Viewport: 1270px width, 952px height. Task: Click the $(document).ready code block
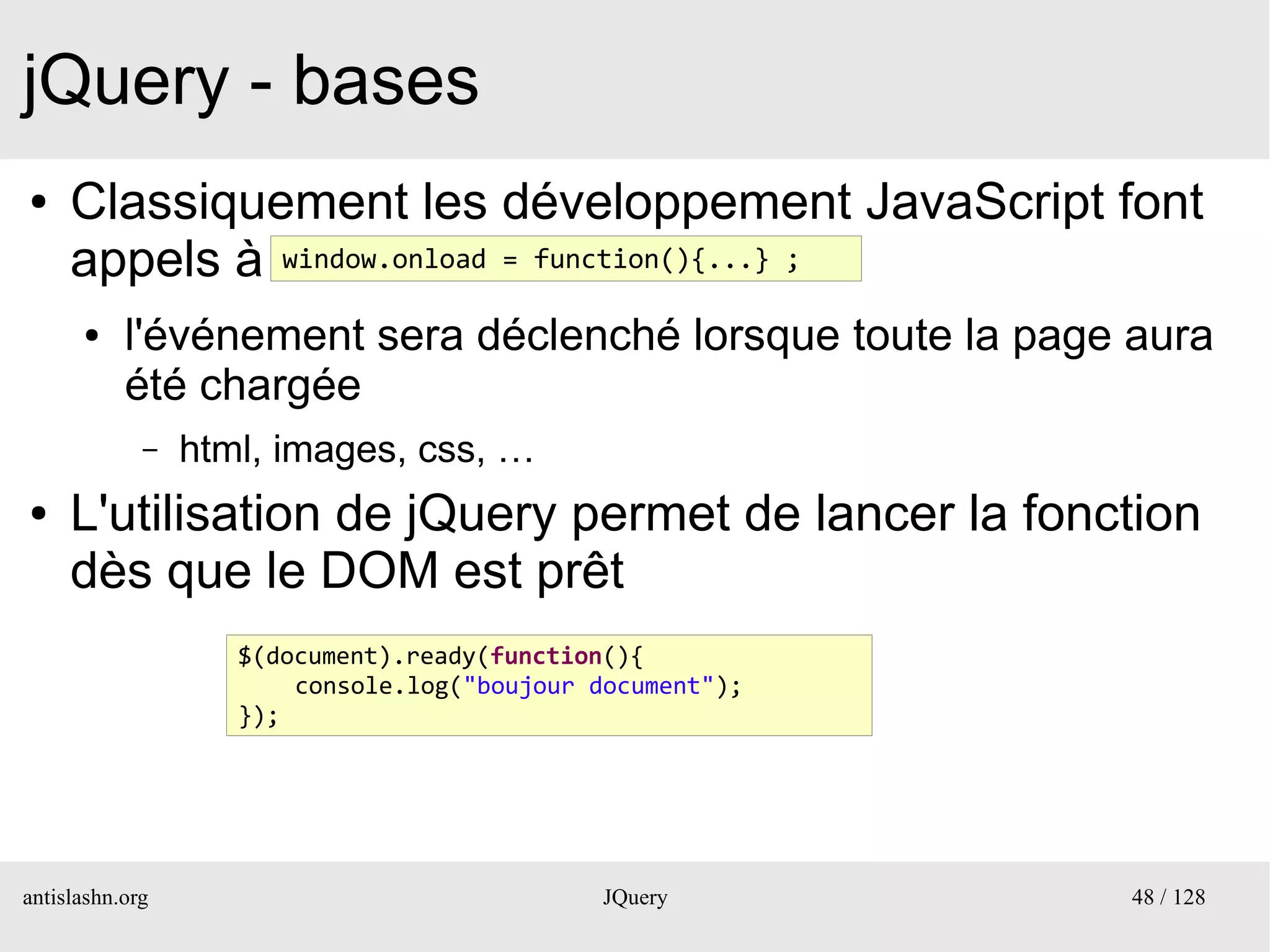coord(549,685)
